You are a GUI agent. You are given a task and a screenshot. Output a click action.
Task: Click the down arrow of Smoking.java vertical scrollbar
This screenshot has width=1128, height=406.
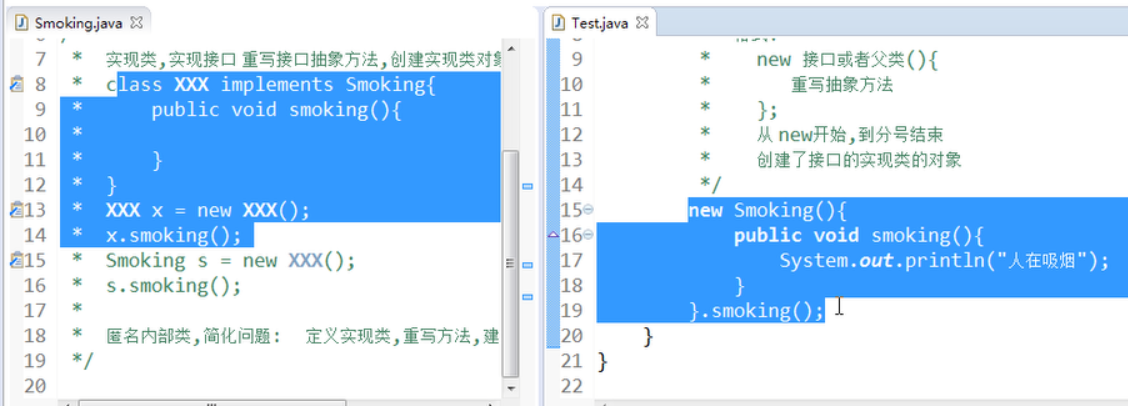pyautogui.click(x=511, y=388)
